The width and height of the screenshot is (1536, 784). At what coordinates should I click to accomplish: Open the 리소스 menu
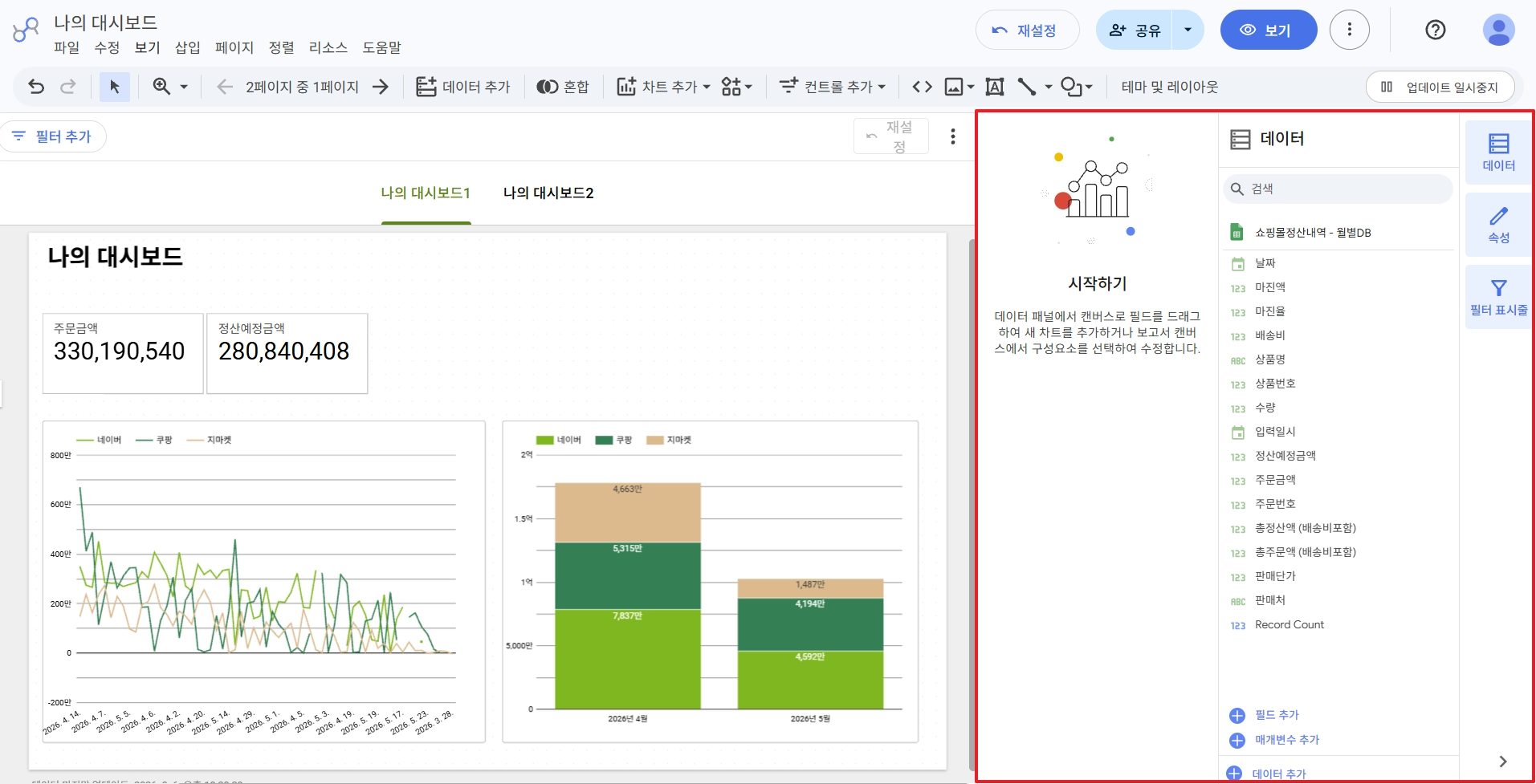coord(328,47)
